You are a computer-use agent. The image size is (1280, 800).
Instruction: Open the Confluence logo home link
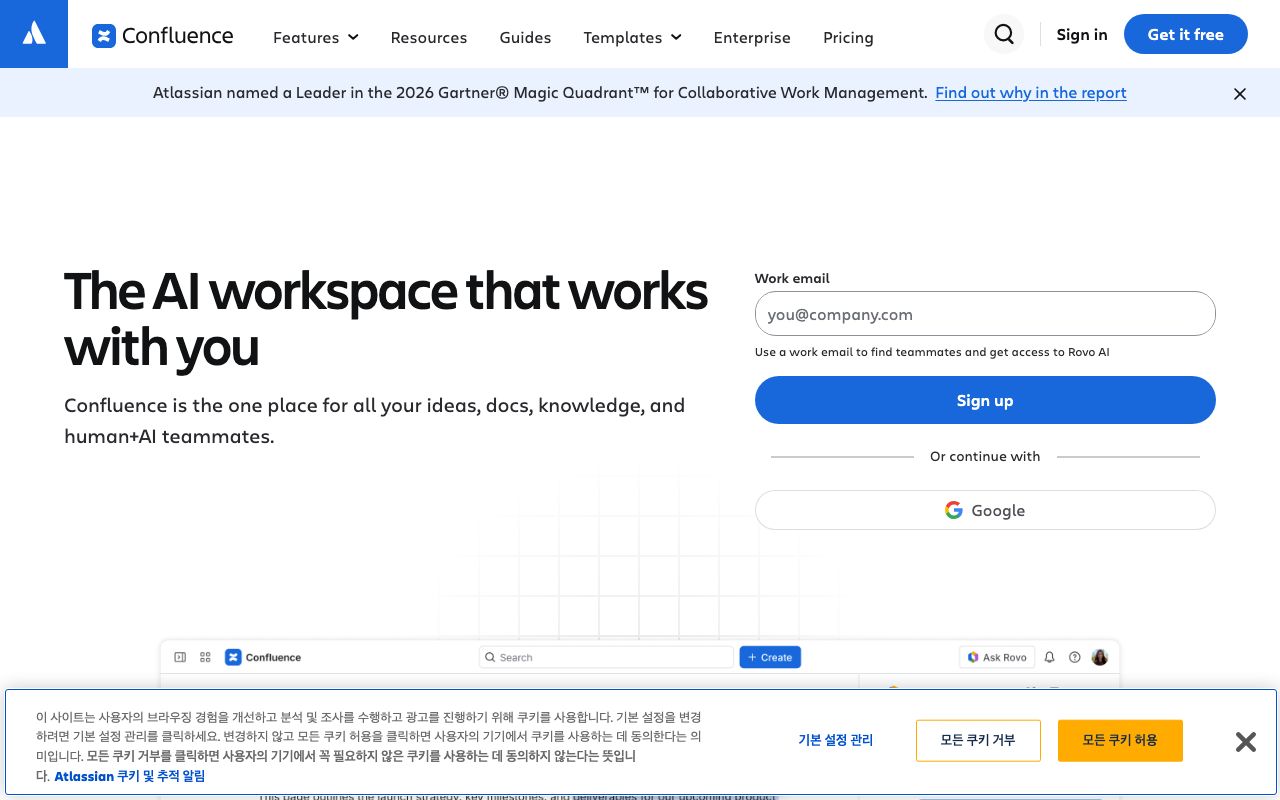(162, 36)
